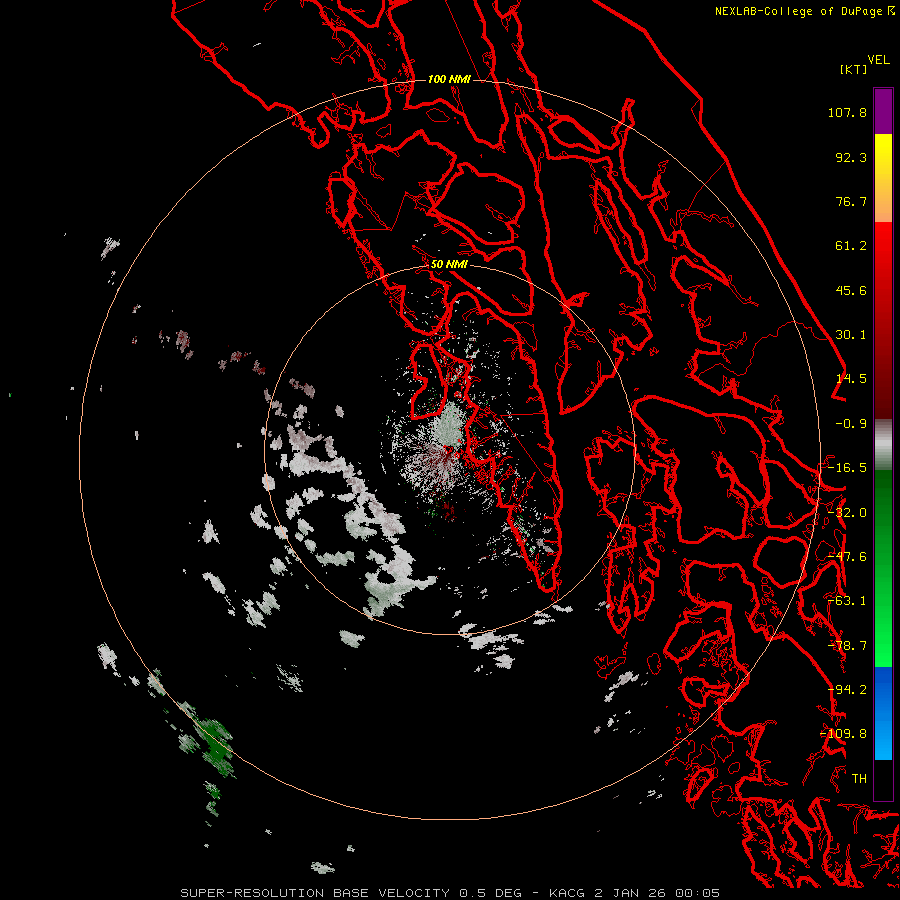Click the NEXLAB-College of DuPage credit text

click(x=800, y=11)
